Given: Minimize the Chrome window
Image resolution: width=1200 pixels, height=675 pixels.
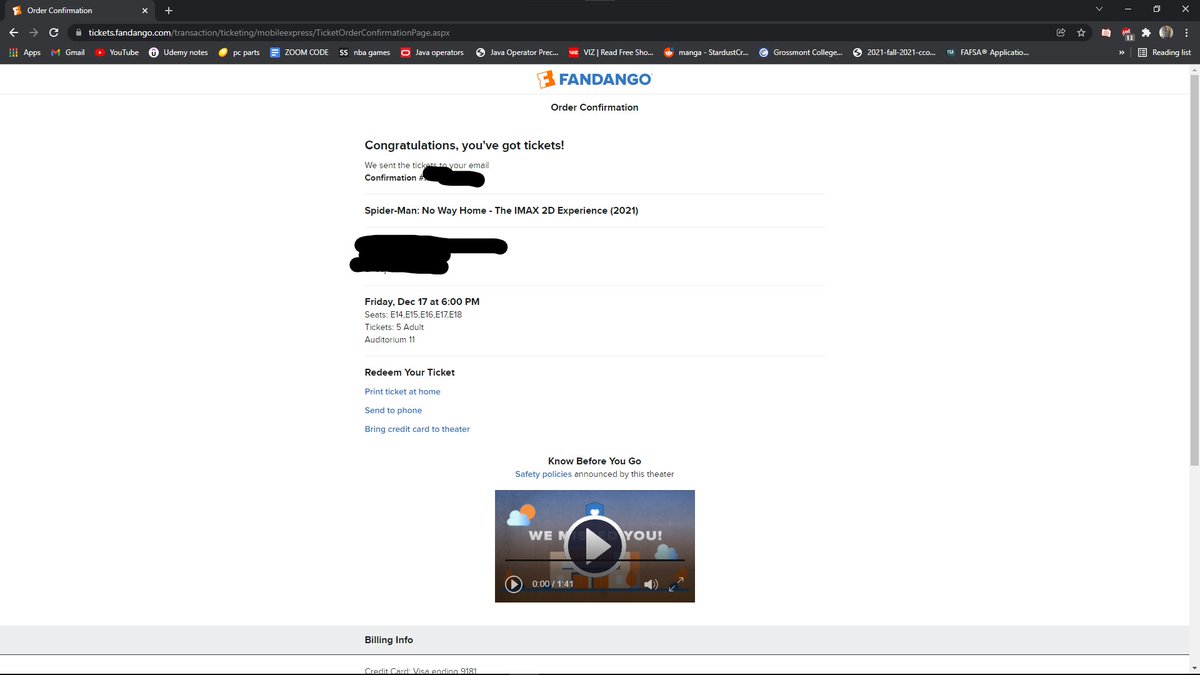Looking at the screenshot, I should pyautogui.click(x=1127, y=9).
